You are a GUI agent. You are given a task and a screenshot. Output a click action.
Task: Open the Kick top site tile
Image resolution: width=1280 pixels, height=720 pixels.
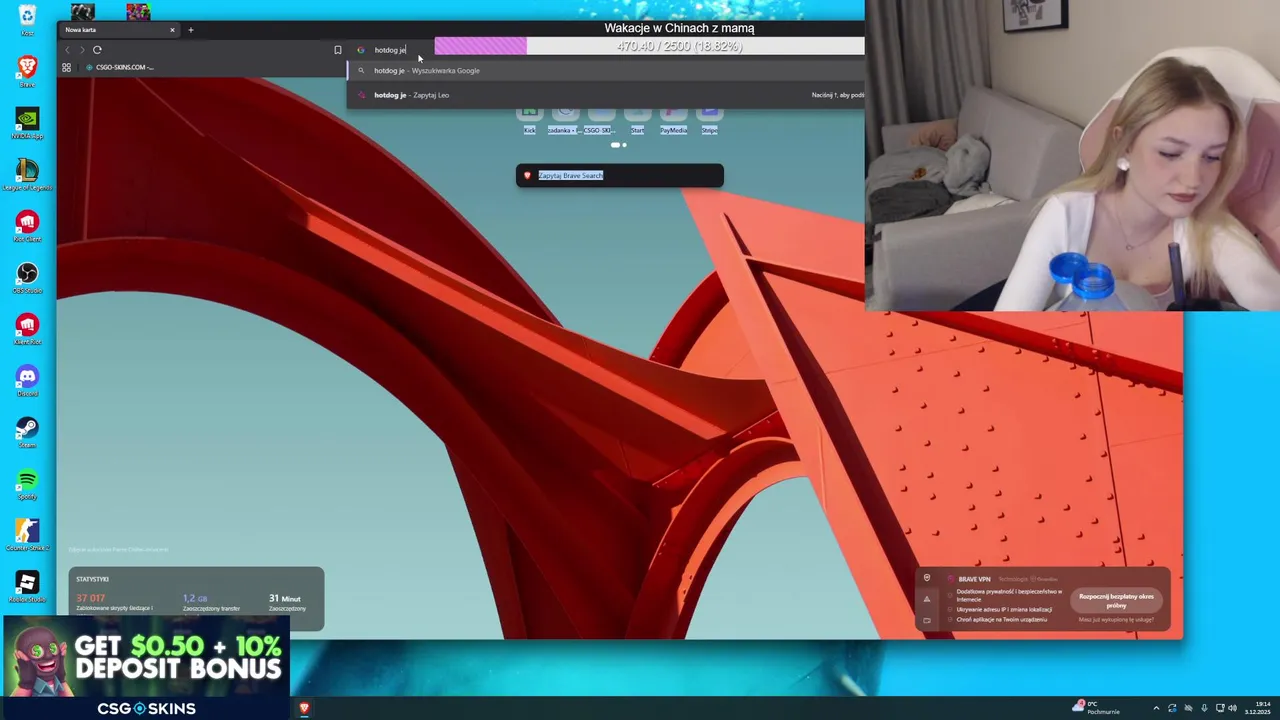[529, 121]
